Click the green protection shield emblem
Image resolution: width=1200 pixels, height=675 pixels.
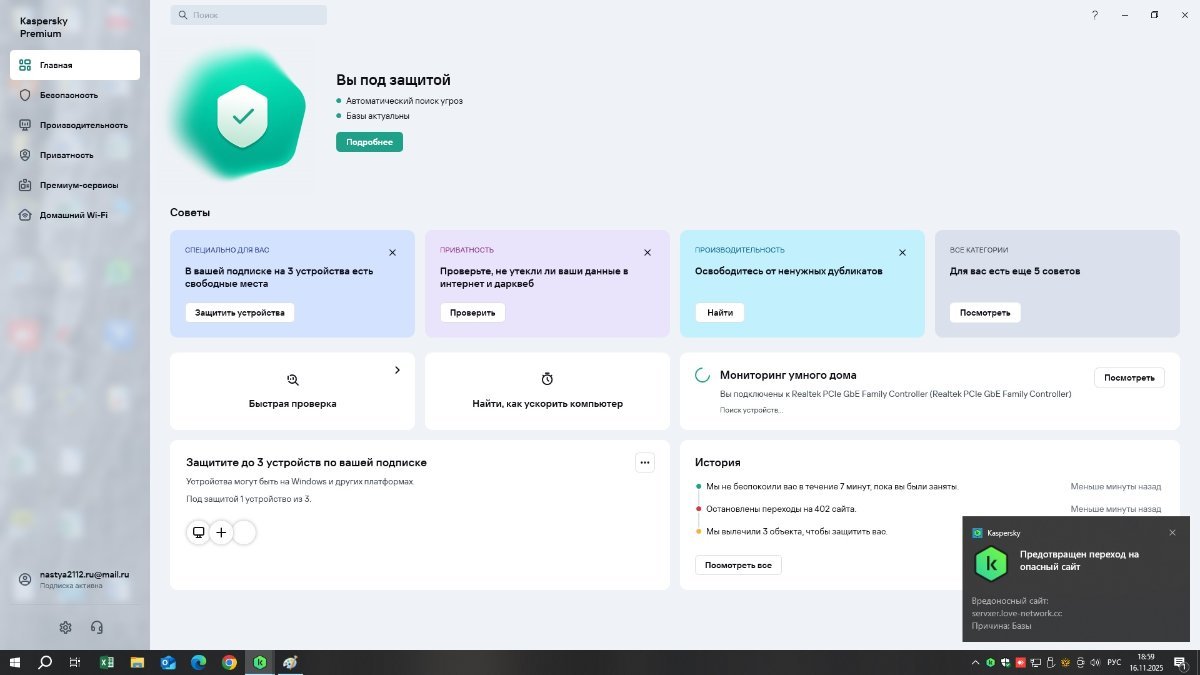point(242,116)
